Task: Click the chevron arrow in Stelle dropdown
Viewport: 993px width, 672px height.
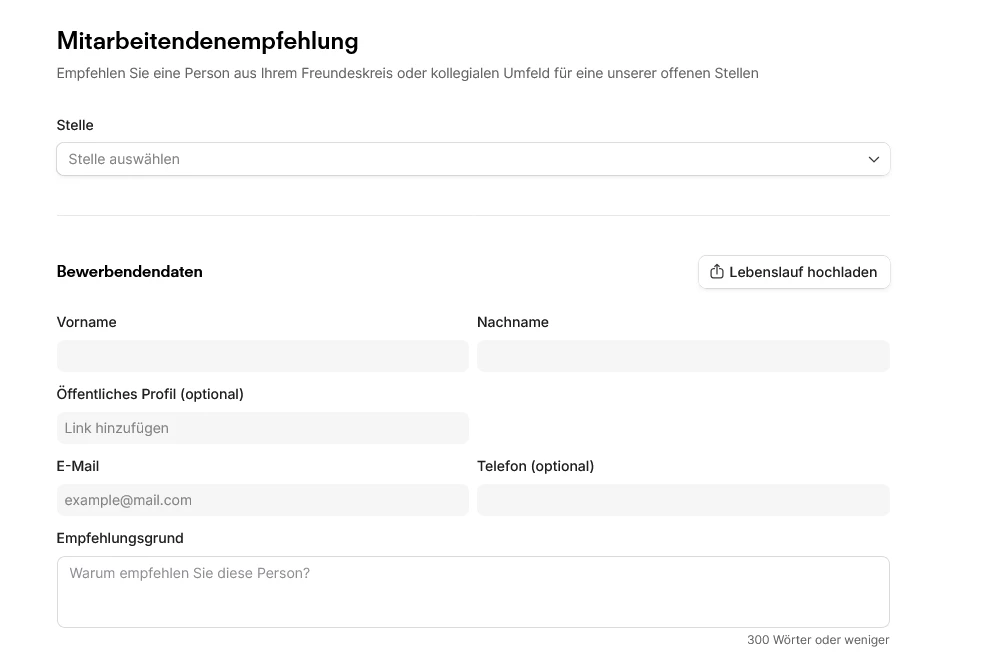Action: (873, 159)
